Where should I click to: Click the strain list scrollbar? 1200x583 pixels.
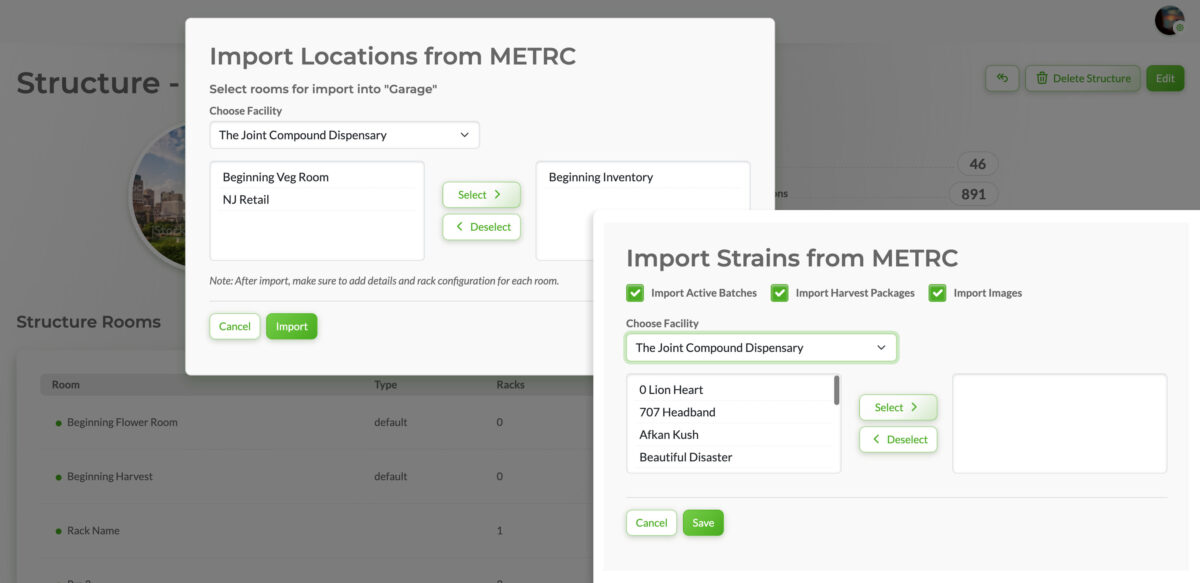[x=836, y=390]
